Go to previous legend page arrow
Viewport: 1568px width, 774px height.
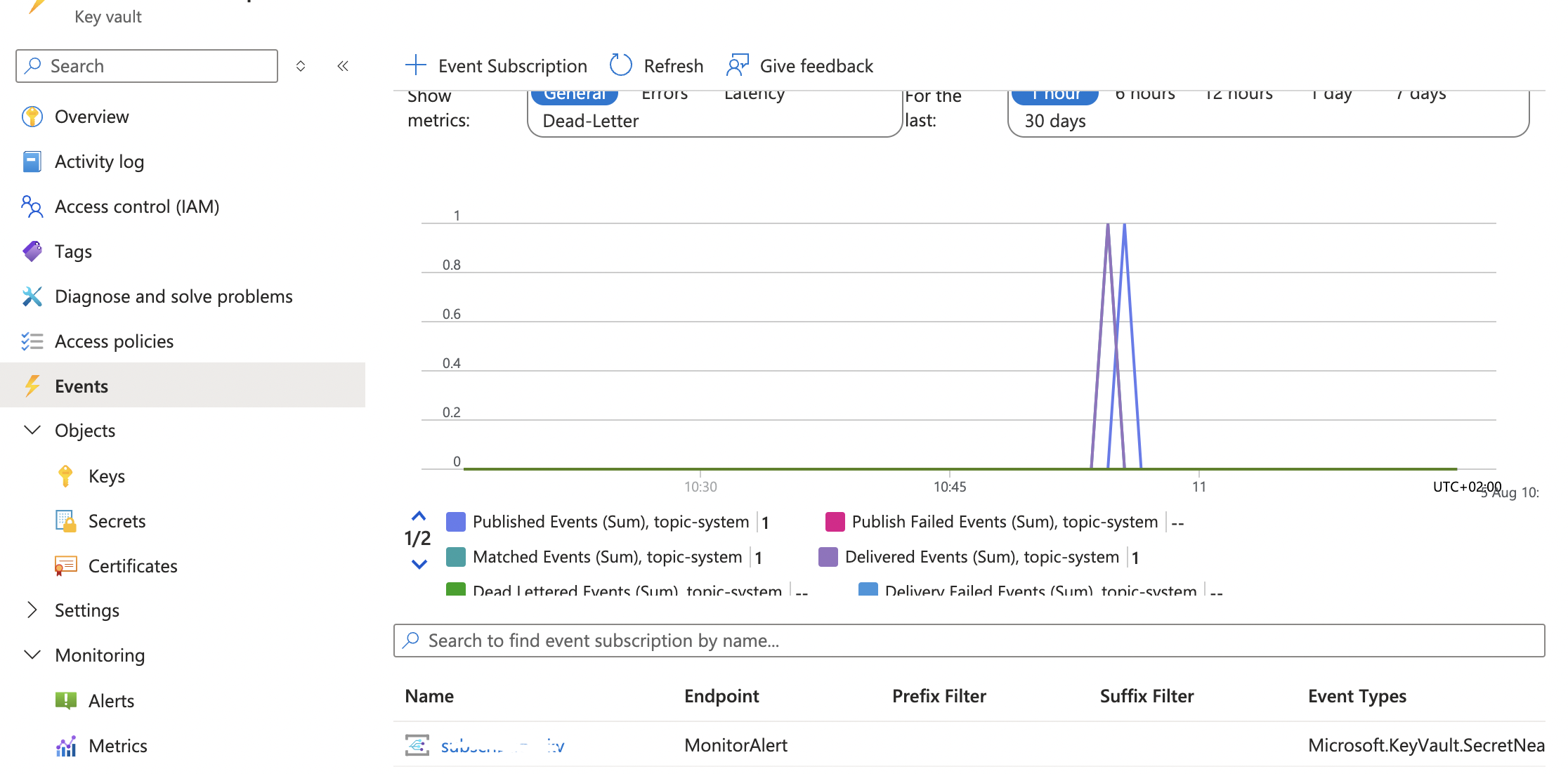[419, 516]
